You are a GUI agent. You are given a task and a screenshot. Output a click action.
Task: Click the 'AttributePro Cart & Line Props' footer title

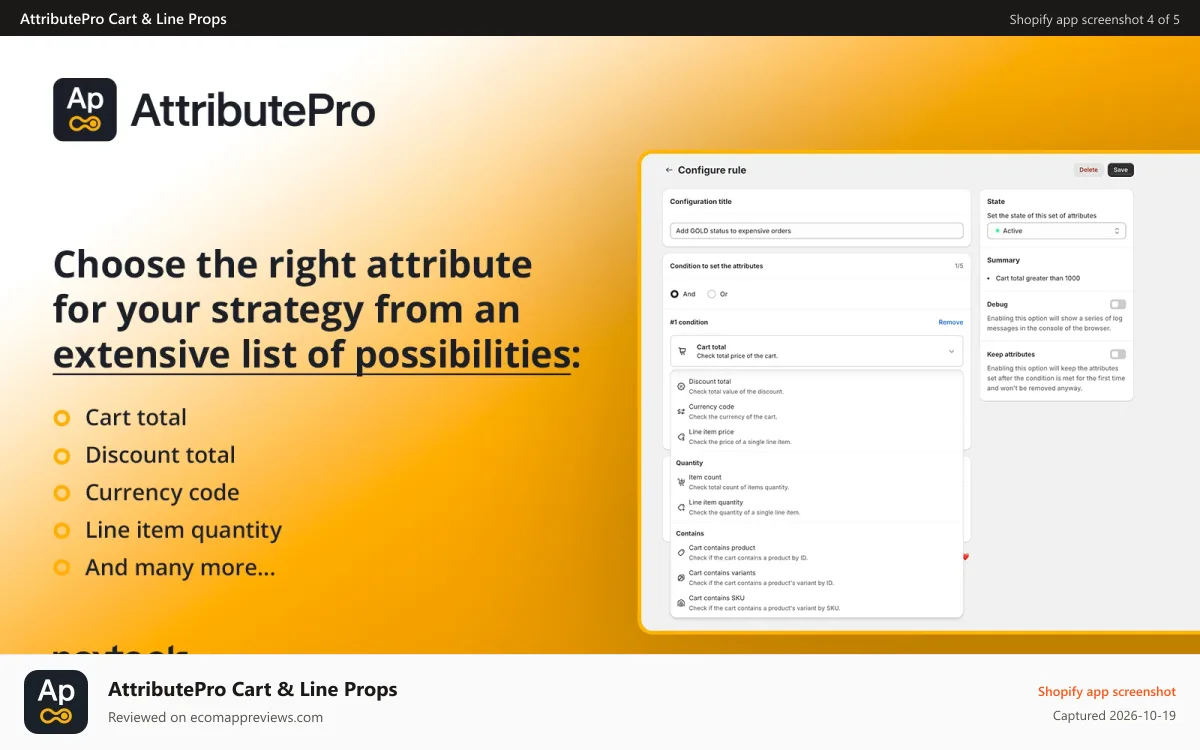[x=253, y=689]
